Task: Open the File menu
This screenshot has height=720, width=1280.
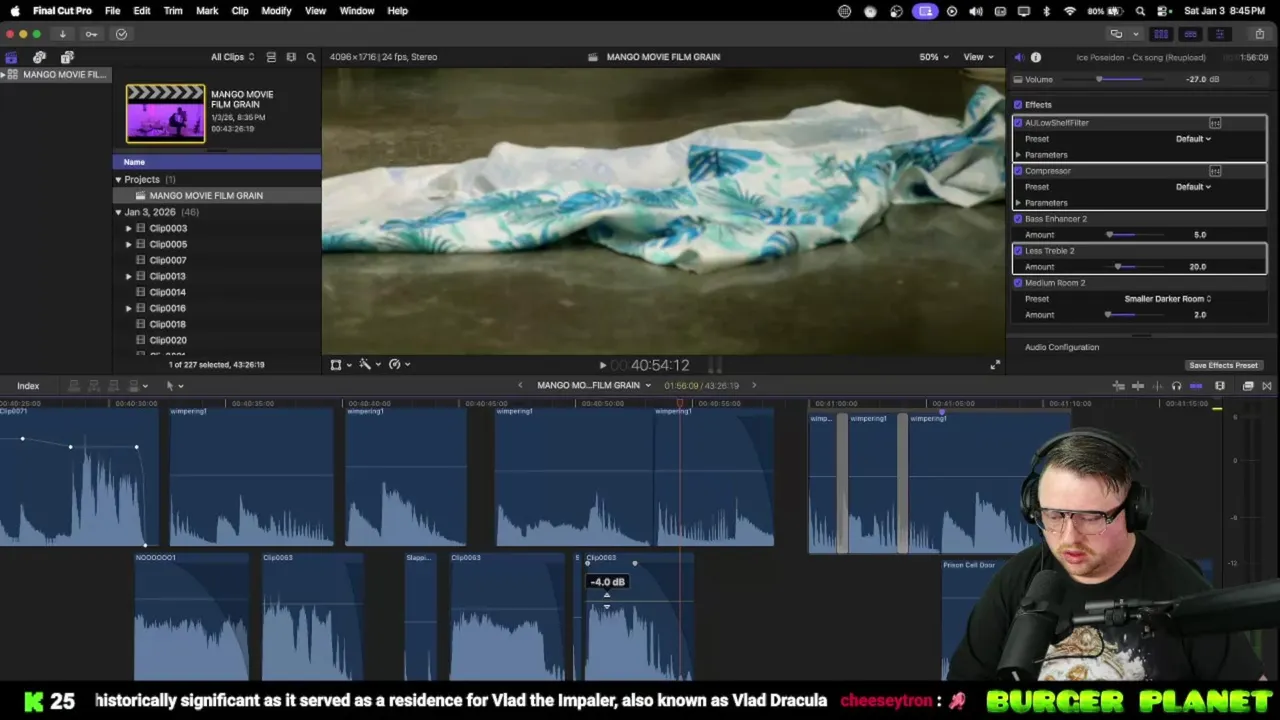Action: (112, 11)
